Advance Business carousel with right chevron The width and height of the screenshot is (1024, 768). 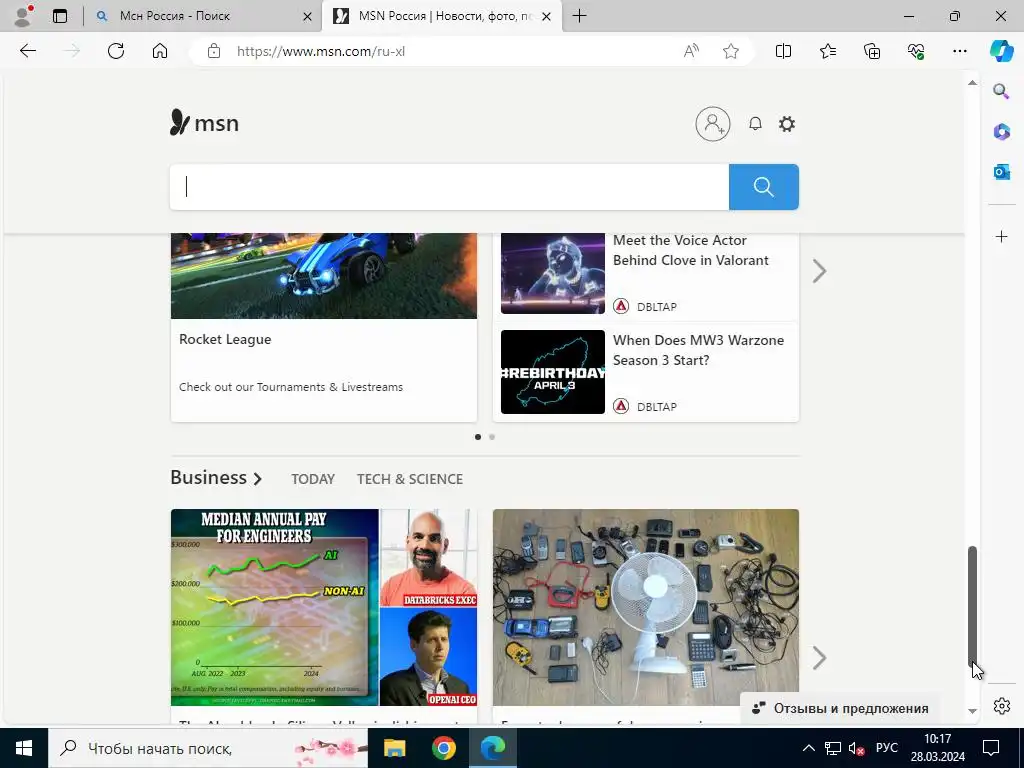click(819, 658)
